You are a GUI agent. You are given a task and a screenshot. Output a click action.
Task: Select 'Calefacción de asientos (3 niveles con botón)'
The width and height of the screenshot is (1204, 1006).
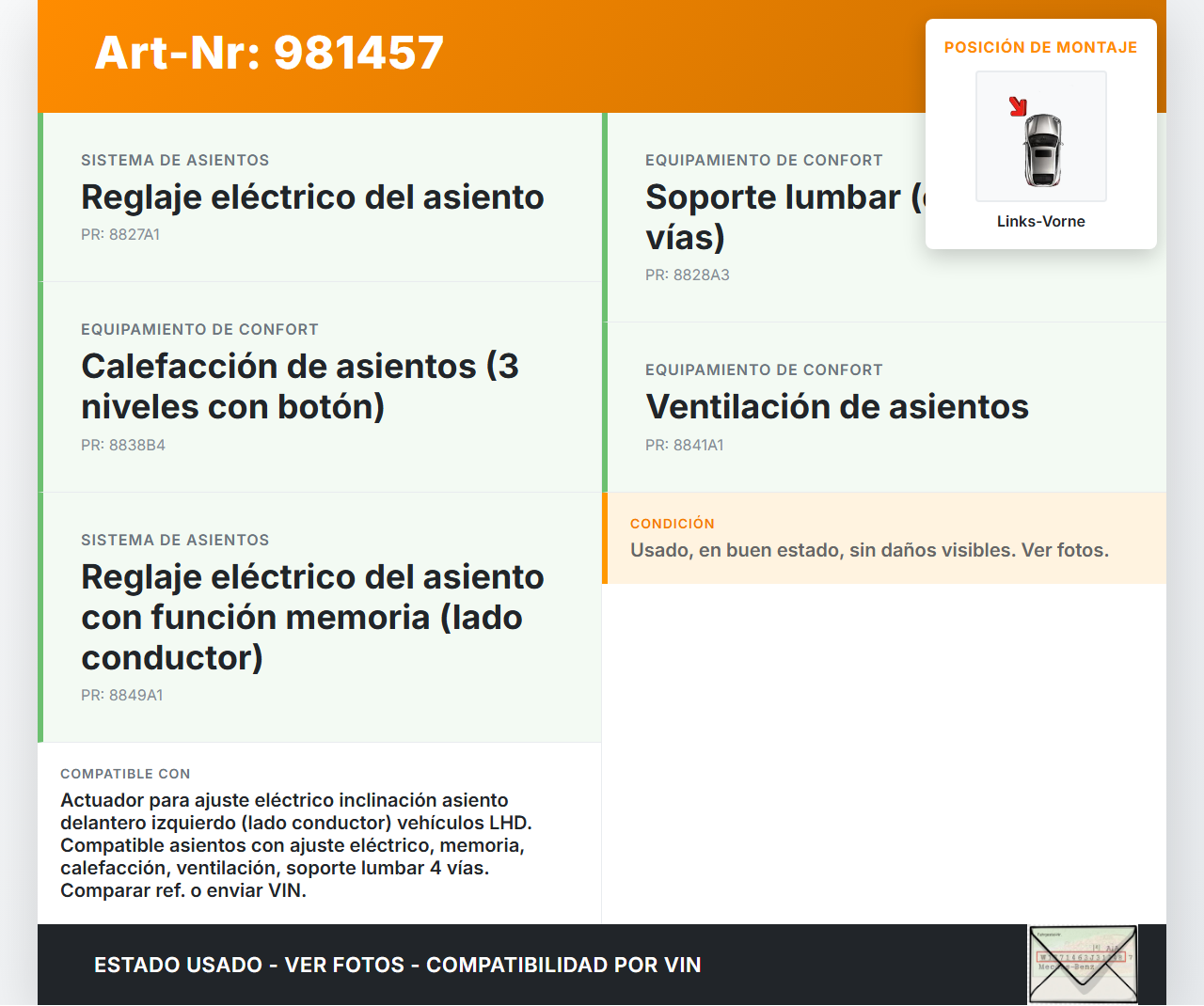300,386
